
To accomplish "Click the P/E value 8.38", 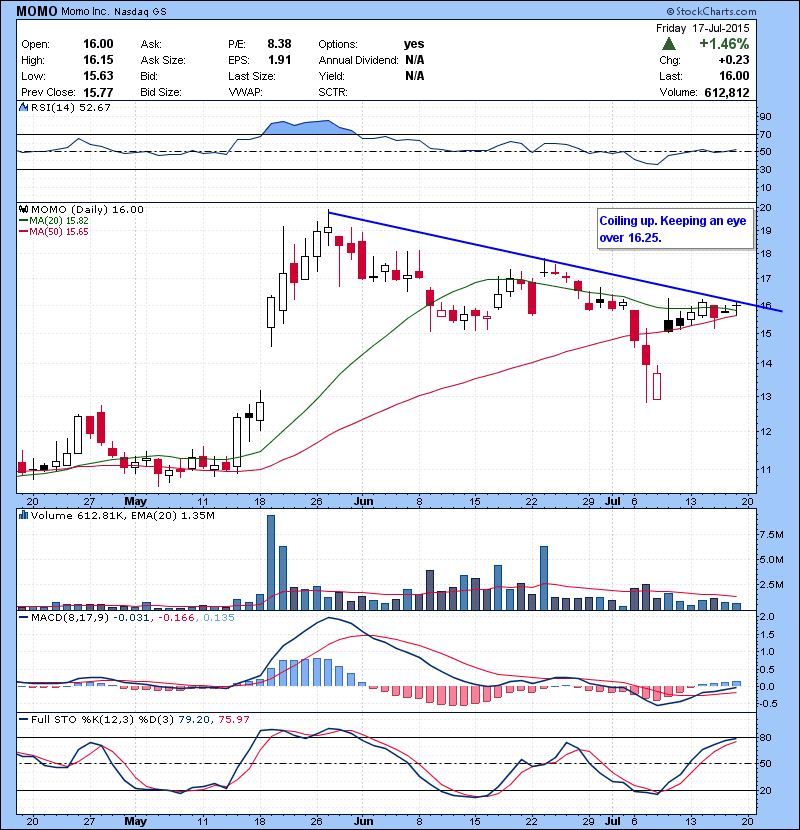I will click(279, 44).
